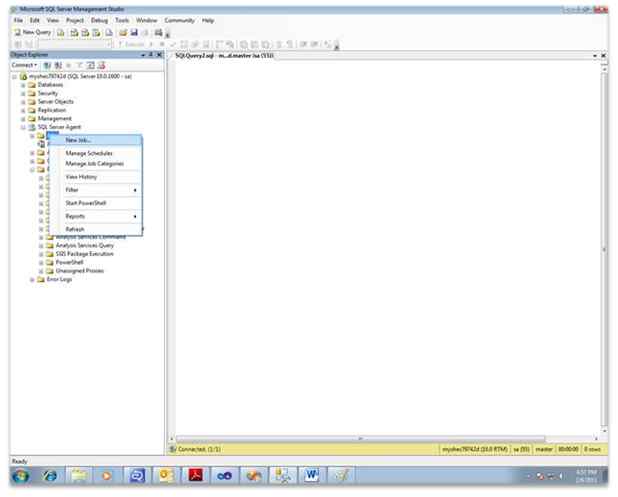
Task: Select the Replication folder
Action: 48,110
